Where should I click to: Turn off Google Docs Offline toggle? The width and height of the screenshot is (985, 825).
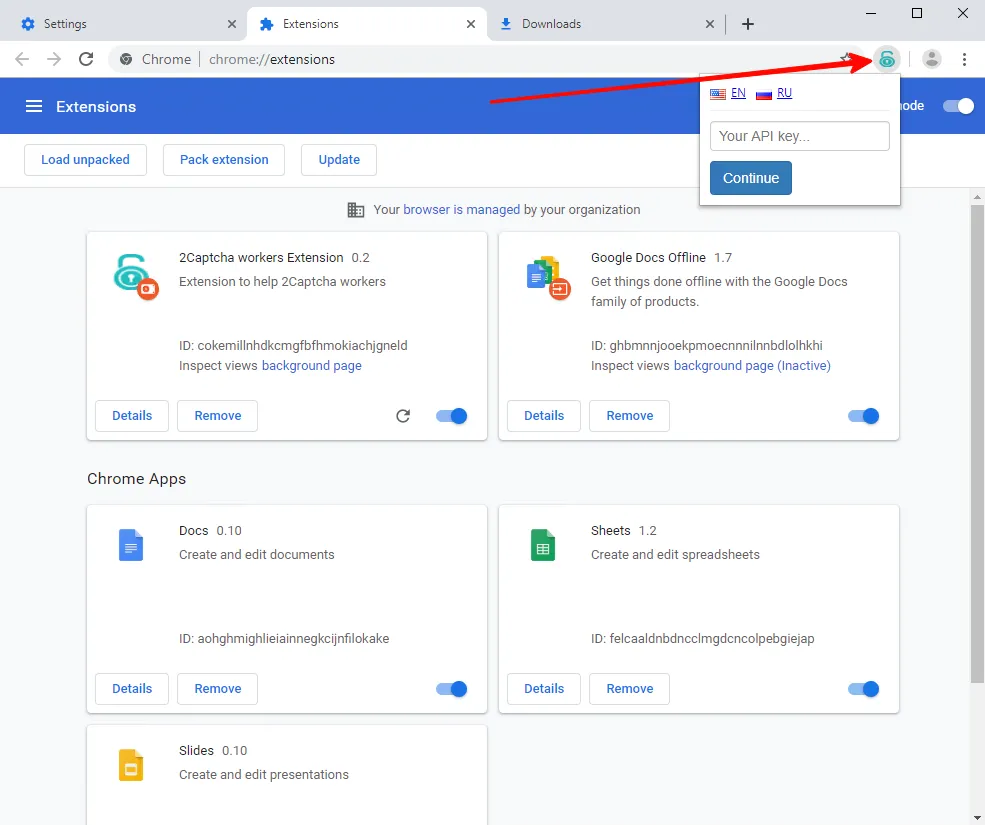tap(864, 416)
